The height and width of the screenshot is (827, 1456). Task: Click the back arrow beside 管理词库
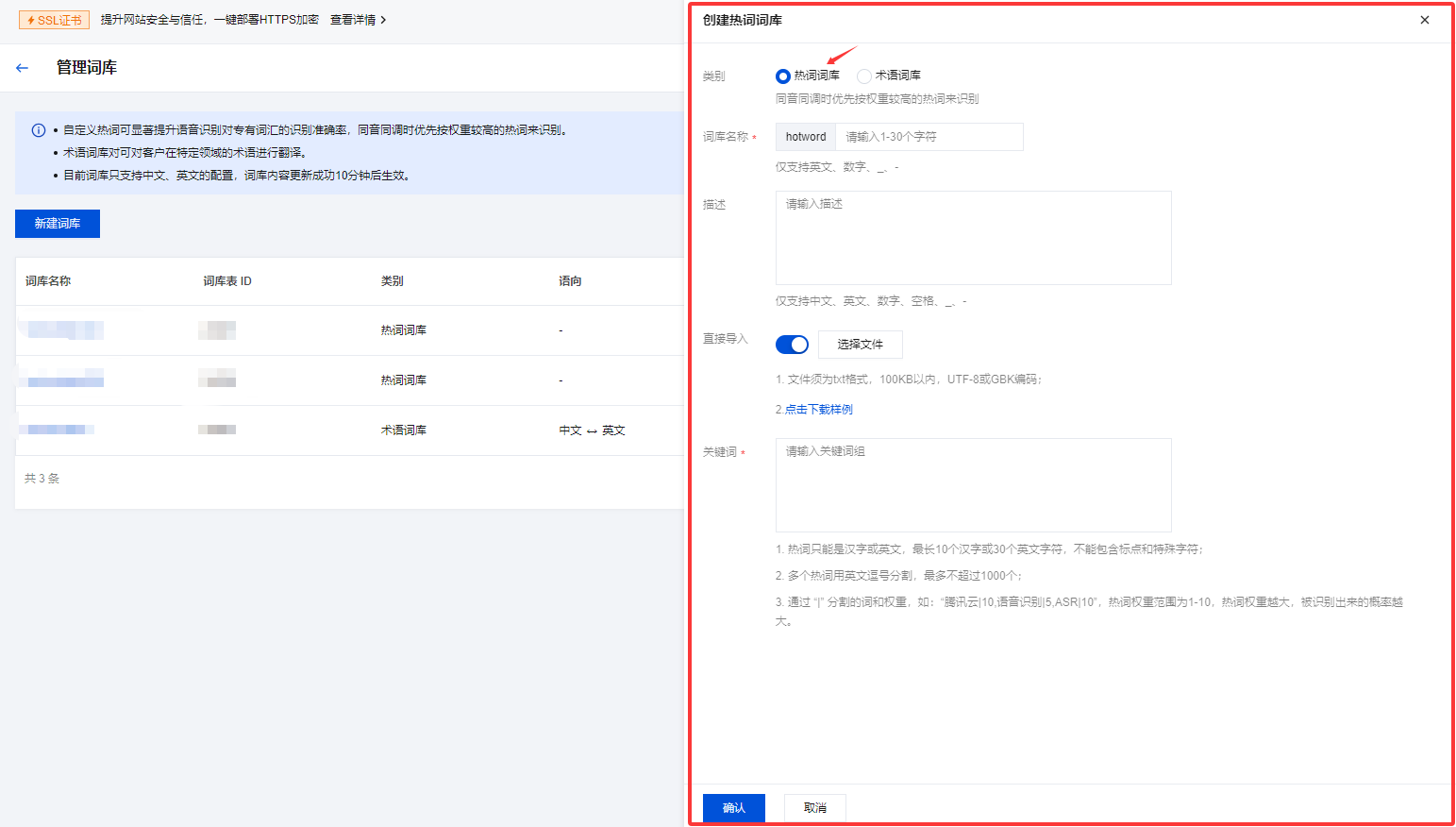pos(23,68)
